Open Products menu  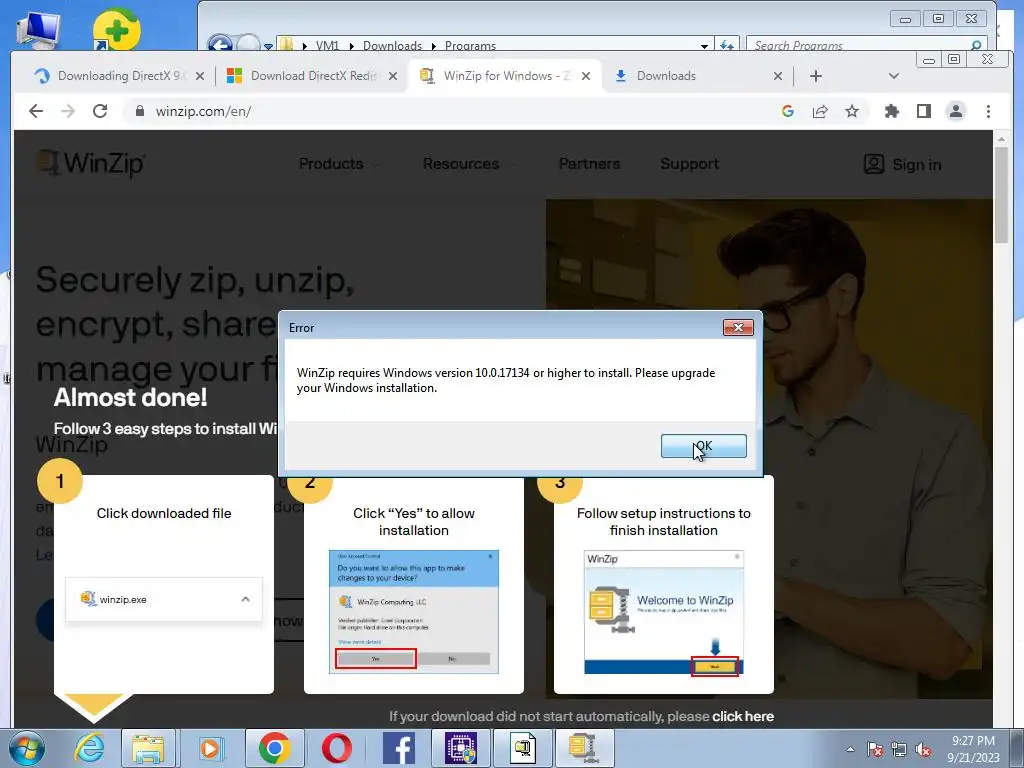click(337, 164)
